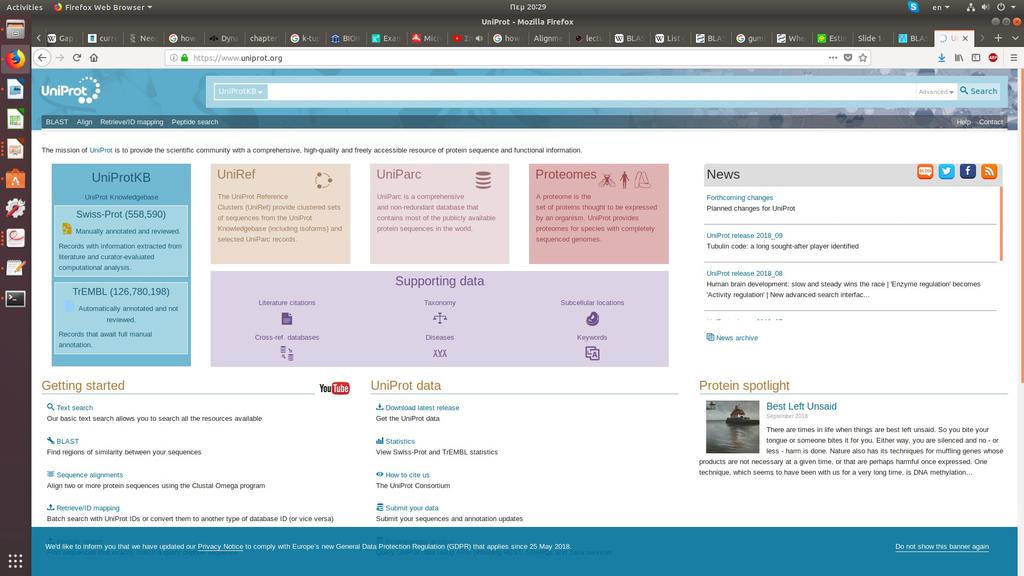Open Protein spotlight lighthouse thumbnail
This screenshot has width=1024, height=576.
pos(732,426)
